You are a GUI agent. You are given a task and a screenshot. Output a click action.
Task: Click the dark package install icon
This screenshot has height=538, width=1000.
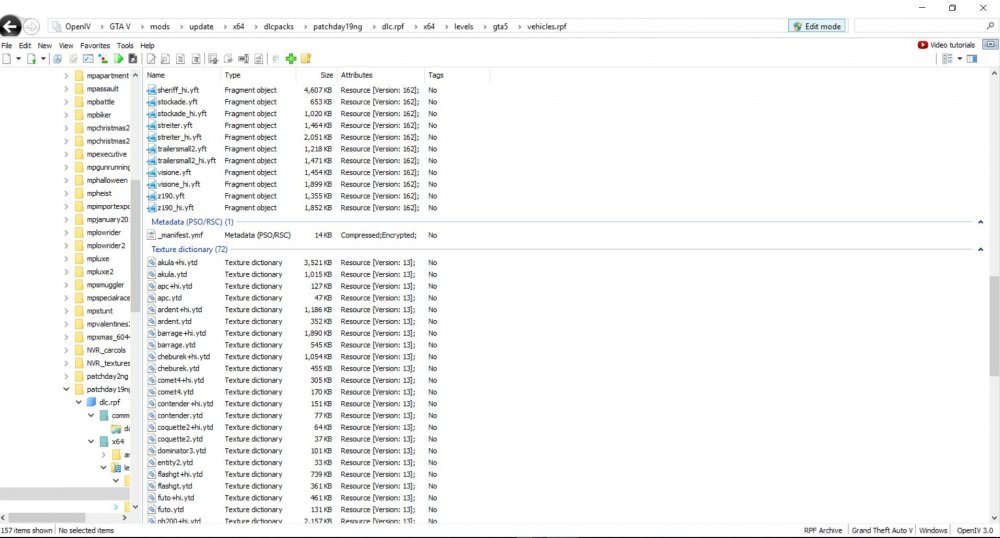coord(133,59)
